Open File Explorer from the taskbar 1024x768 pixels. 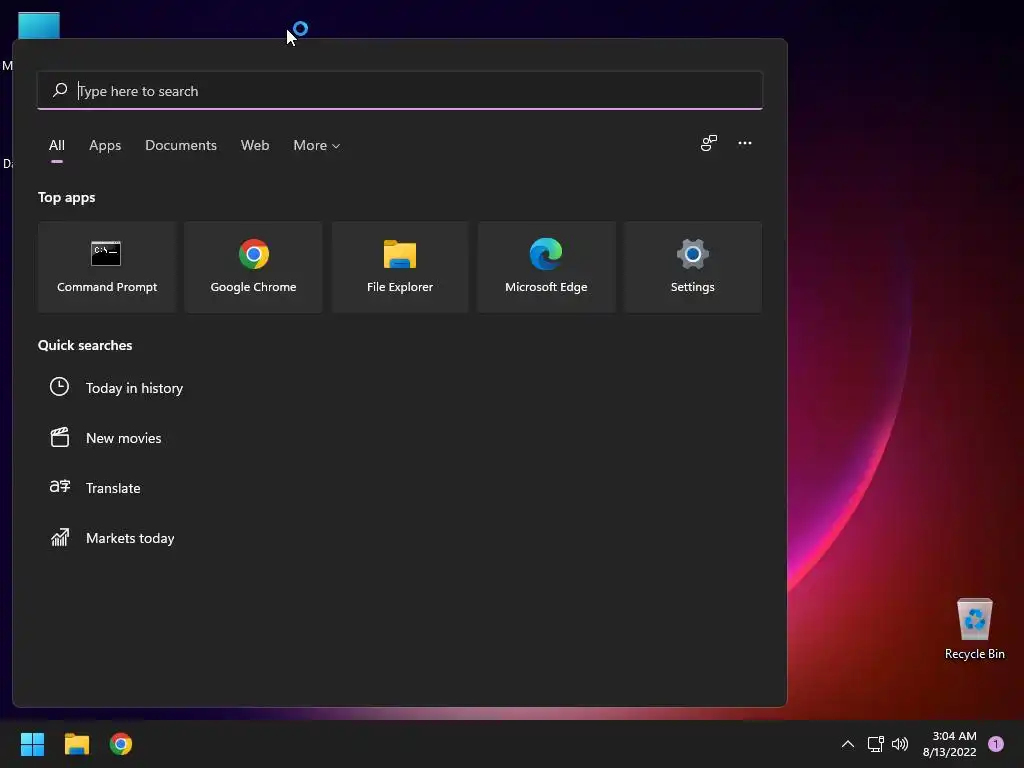[76, 744]
